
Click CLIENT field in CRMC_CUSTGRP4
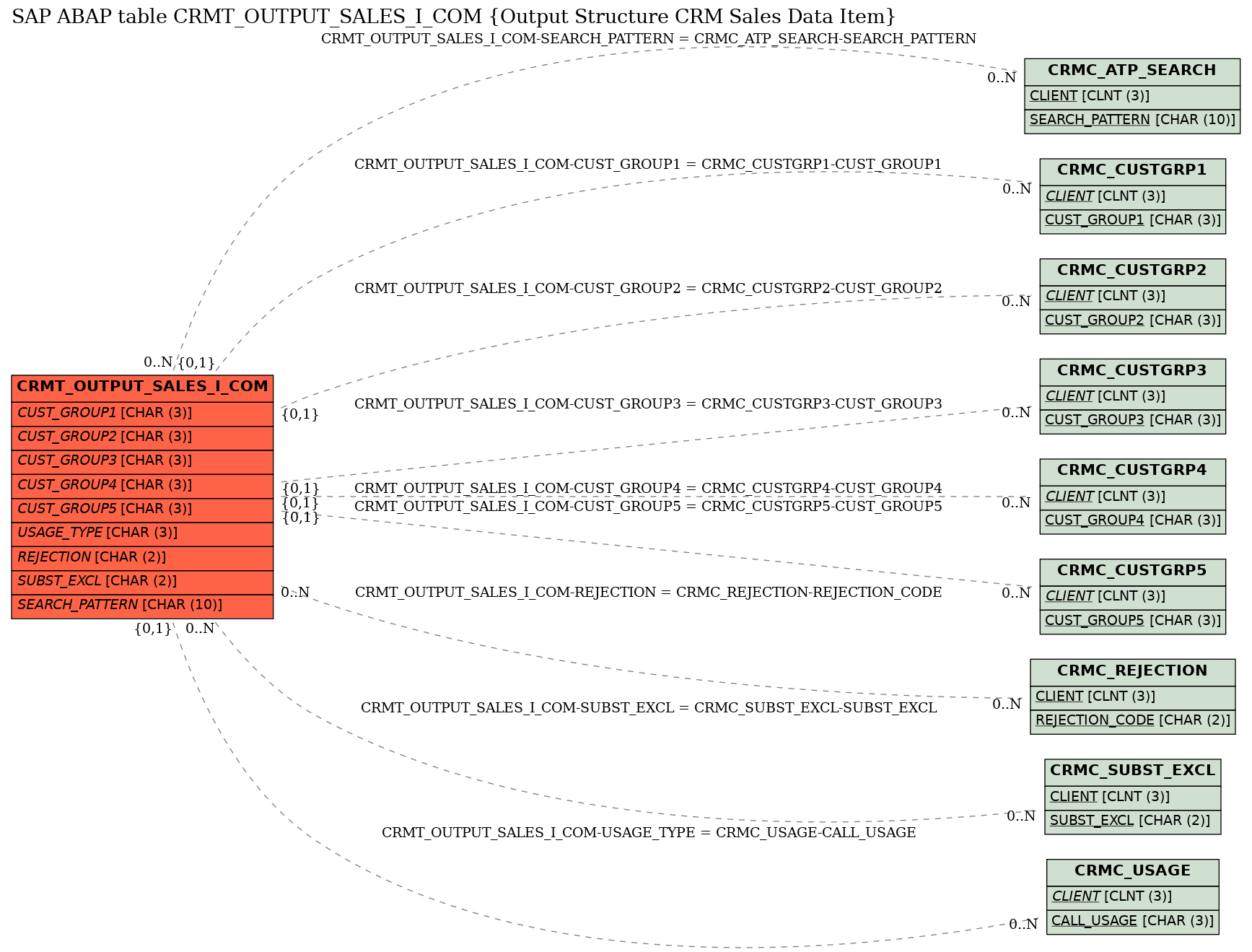click(x=1132, y=497)
